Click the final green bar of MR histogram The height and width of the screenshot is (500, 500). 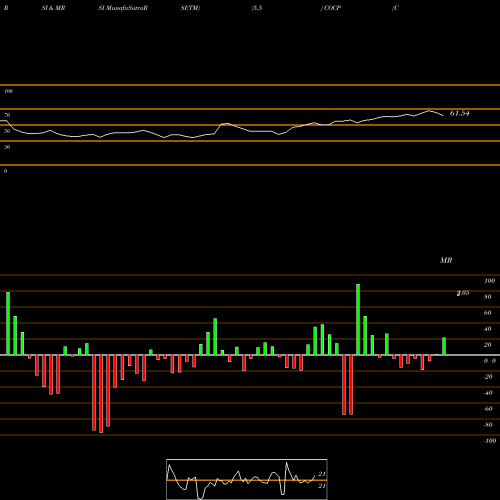(x=444, y=346)
